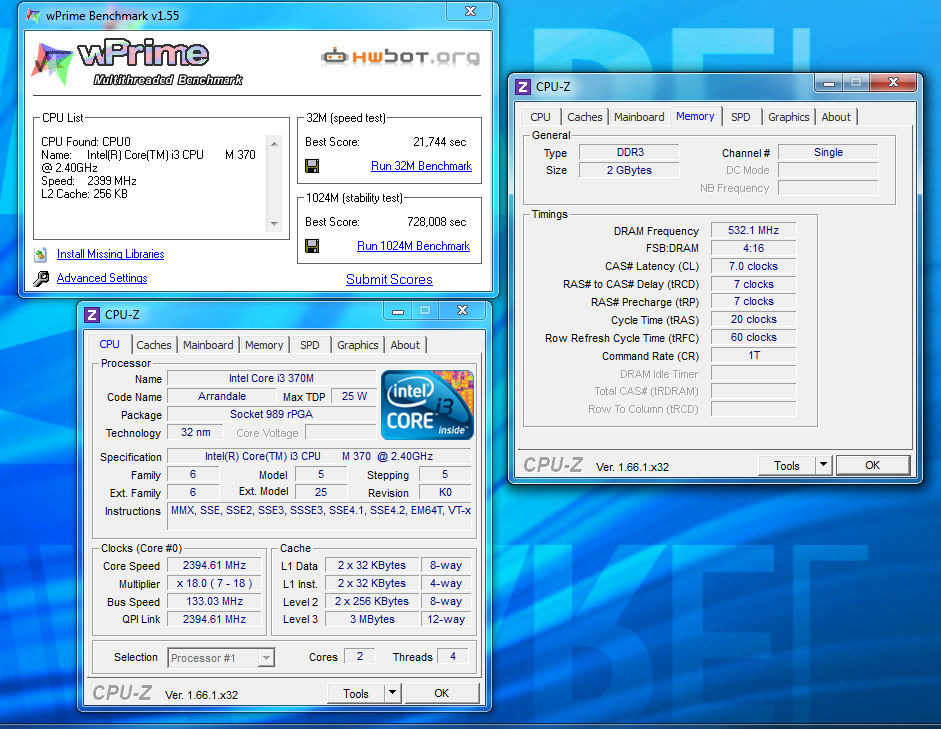The width and height of the screenshot is (941, 729).
Task: Open About tab in lower CPU-Z window
Action: pos(405,345)
